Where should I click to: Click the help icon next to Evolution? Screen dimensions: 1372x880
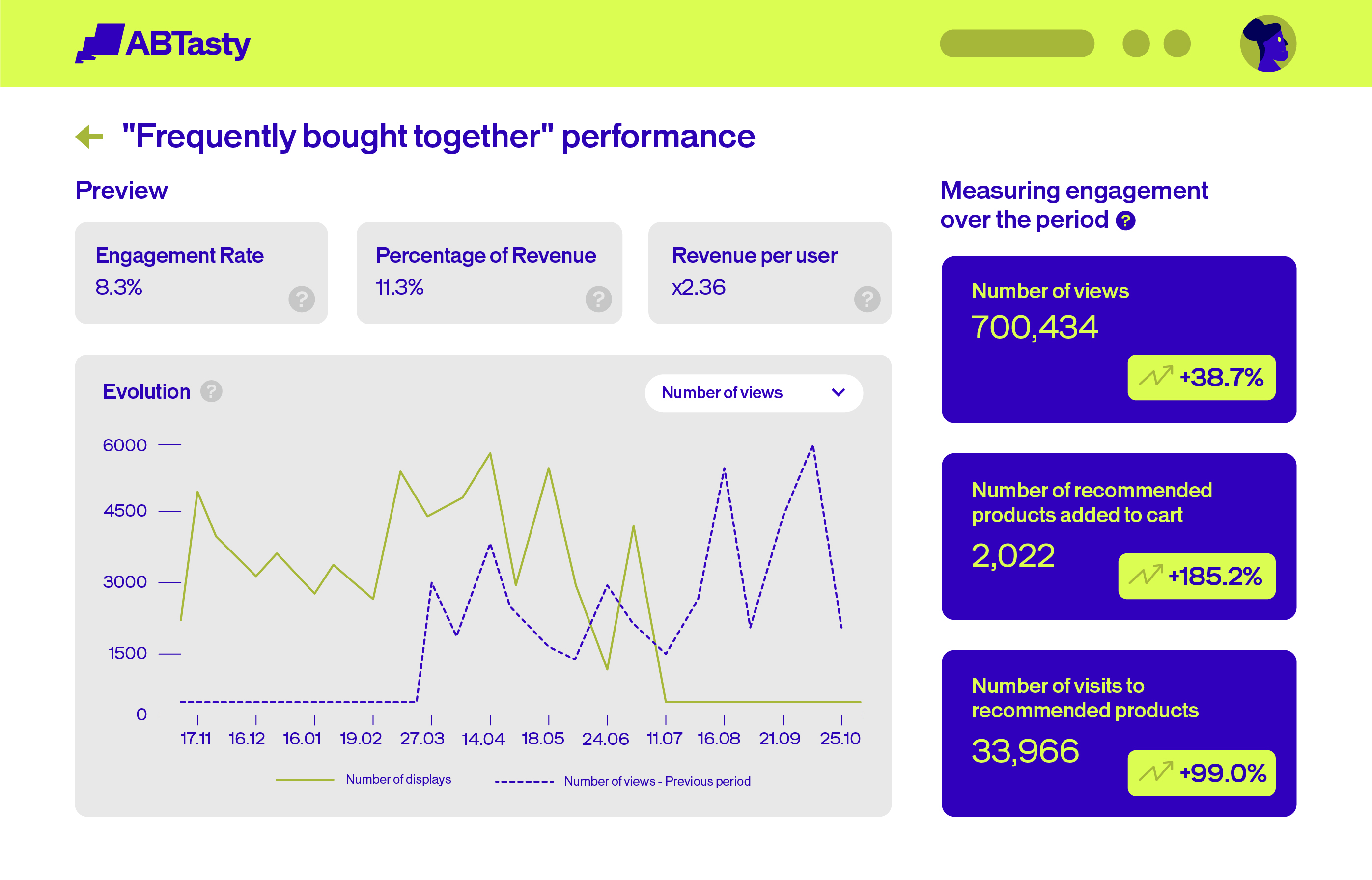click(x=211, y=391)
